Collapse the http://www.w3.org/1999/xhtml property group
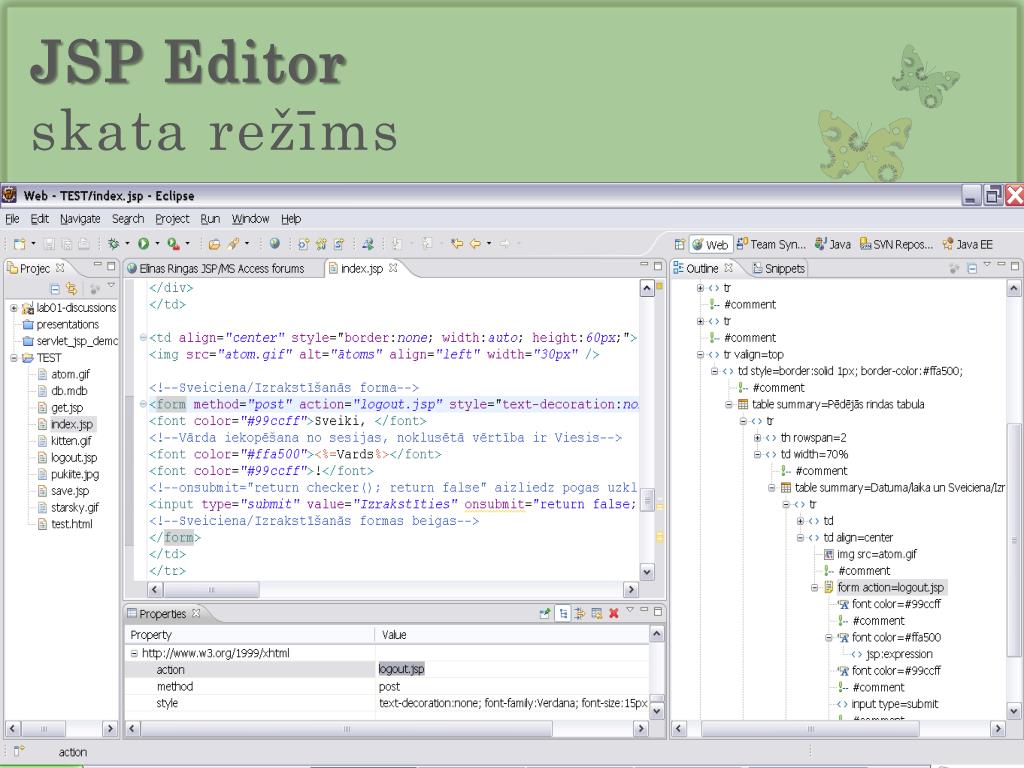1024x768 pixels. [134, 652]
